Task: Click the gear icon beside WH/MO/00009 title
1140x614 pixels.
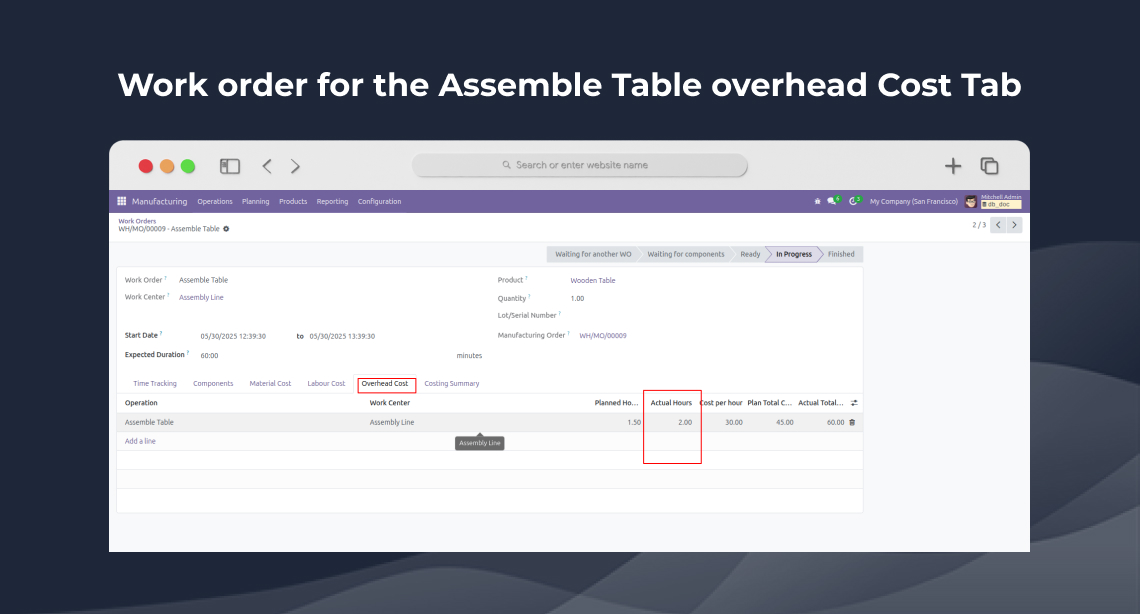Action: (226, 229)
